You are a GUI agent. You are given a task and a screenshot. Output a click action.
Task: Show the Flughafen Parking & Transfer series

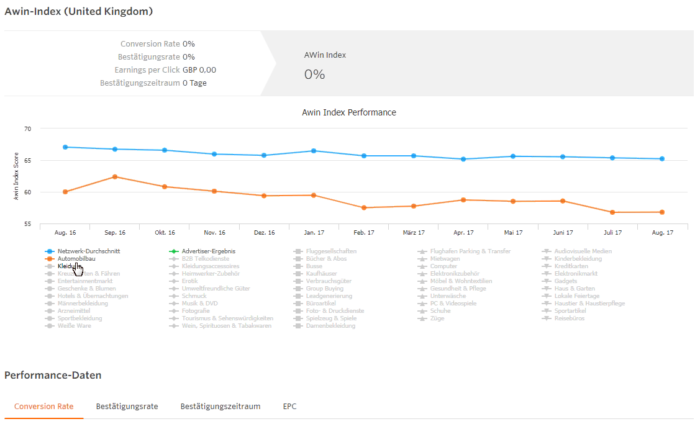tap(464, 251)
